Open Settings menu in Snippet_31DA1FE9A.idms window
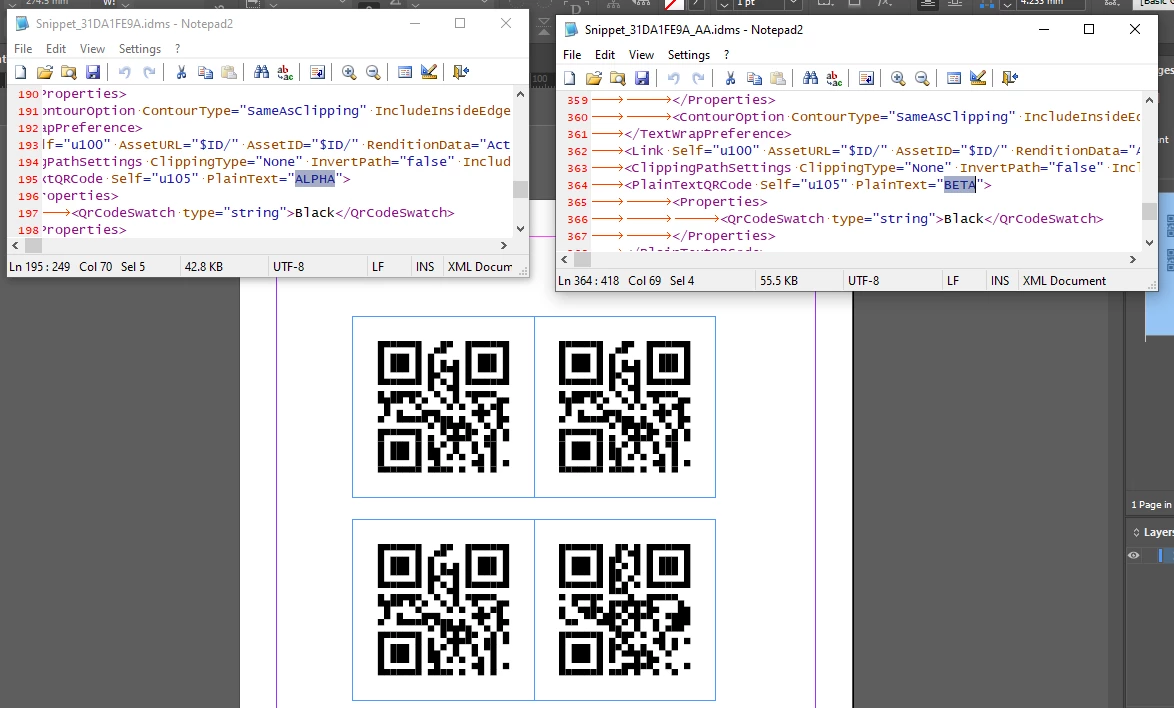Screen dimensions: 1174x708 click(x=140, y=49)
